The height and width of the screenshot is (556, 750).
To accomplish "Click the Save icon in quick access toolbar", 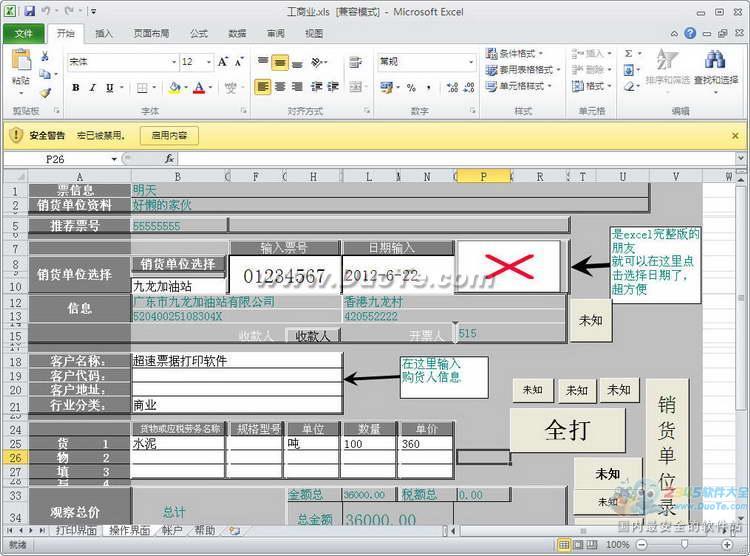I will click(x=30, y=11).
